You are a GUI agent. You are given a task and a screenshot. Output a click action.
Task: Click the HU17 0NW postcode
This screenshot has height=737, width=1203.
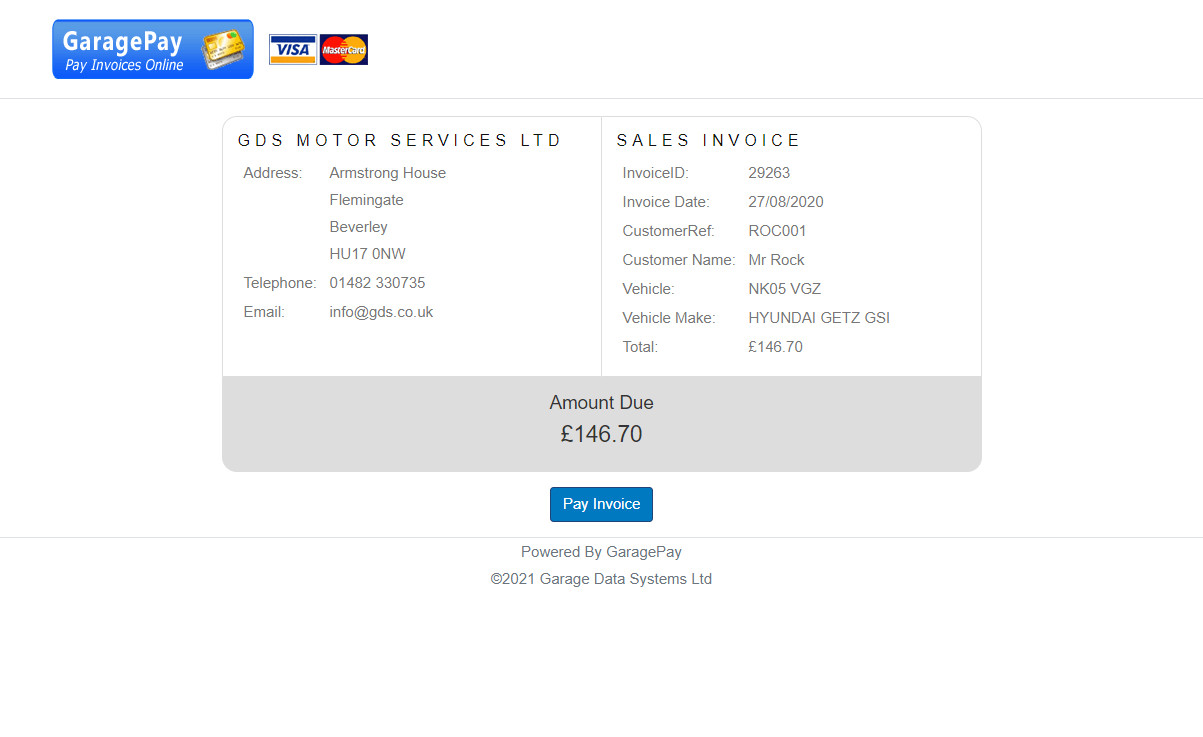pyautogui.click(x=367, y=254)
